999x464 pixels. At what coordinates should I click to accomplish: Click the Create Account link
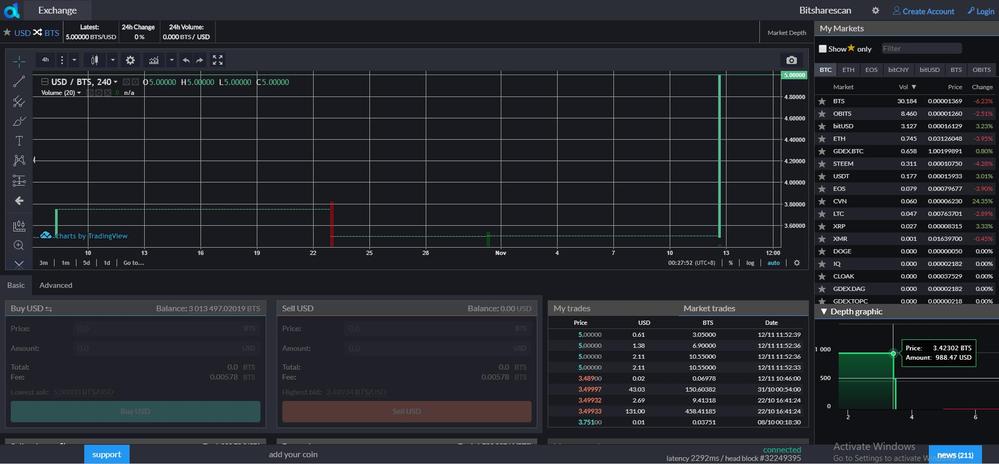(x=923, y=11)
